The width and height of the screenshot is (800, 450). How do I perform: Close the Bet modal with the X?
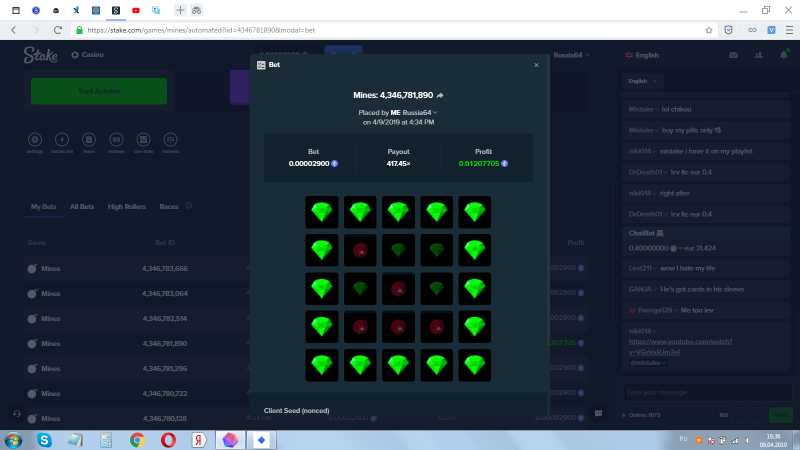point(536,65)
